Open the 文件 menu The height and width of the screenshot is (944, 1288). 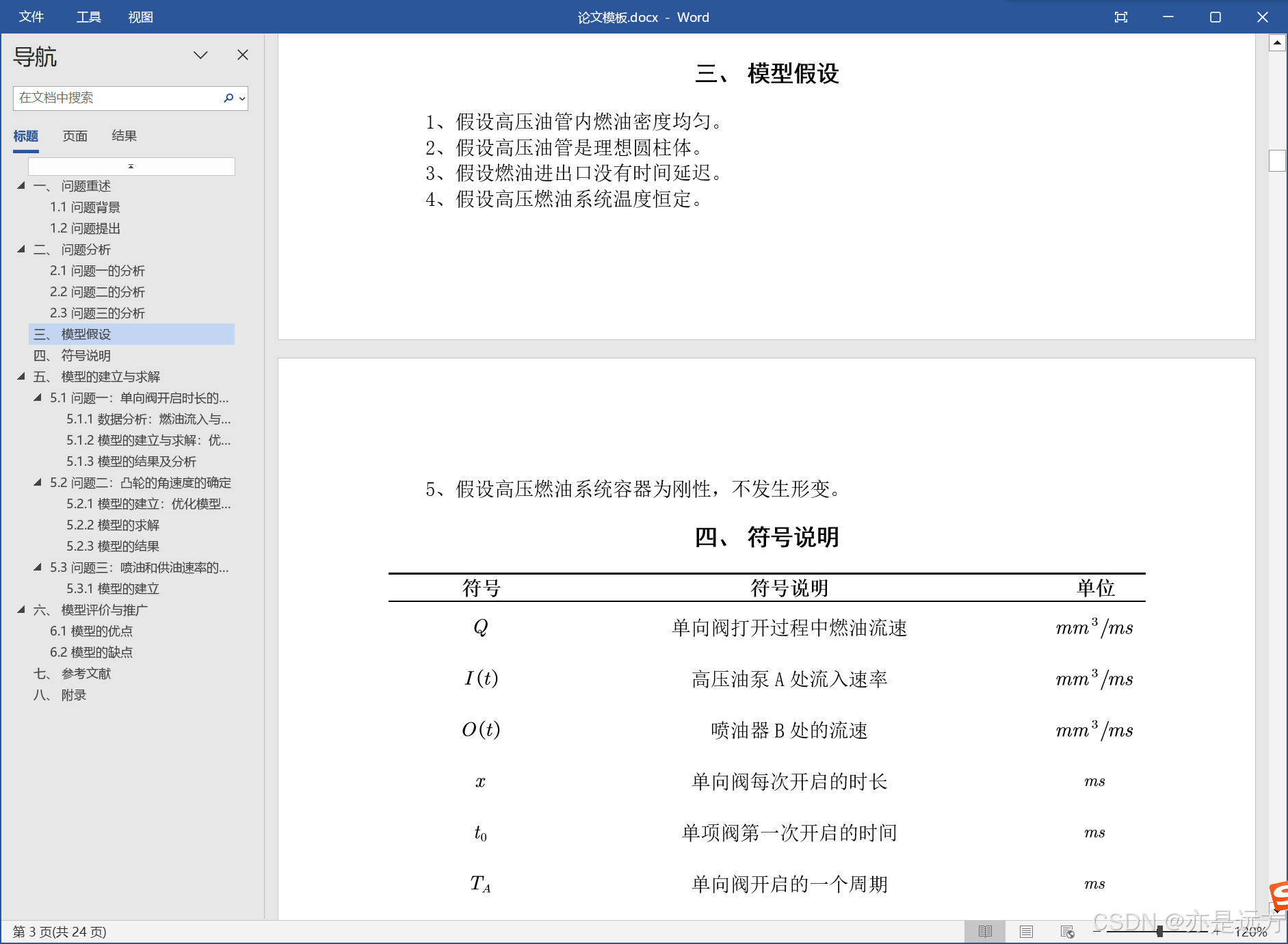pos(31,17)
